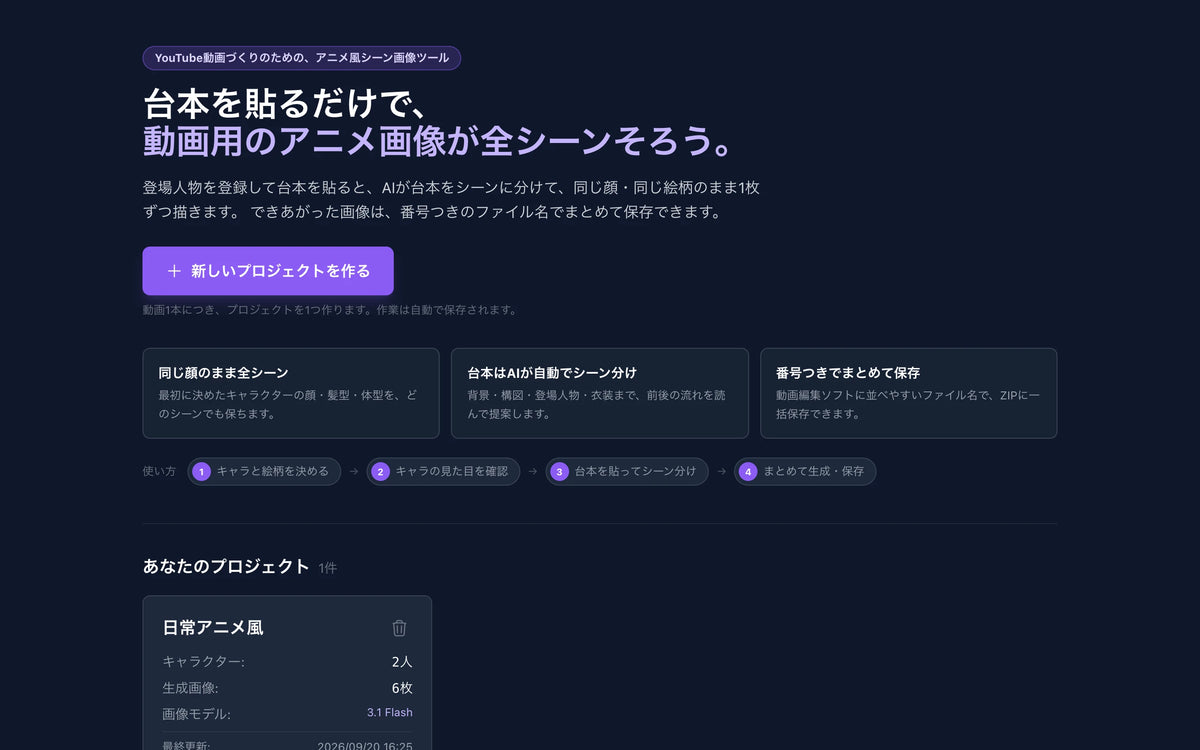Click the purple headline 動画用のアニメ画像が全シーンそろう。
The height and width of the screenshot is (750, 1200).
pos(440,141)
